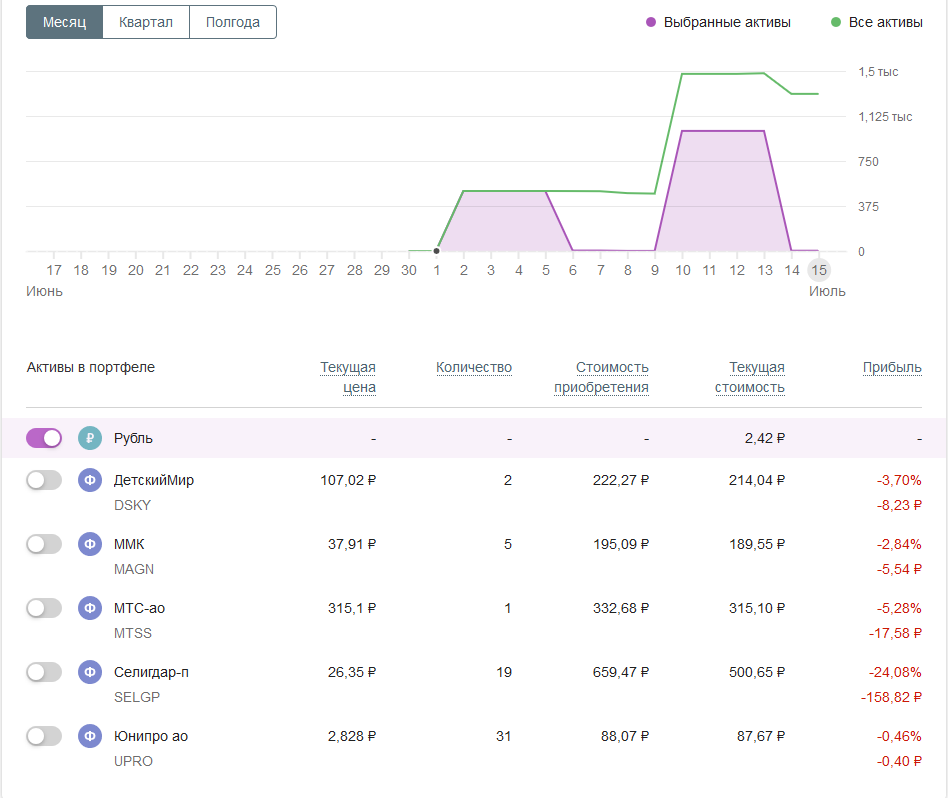Click ДетскийМир loss value -8,23 ₽
This screenshot has height=798, width=948.
(899, 505)
